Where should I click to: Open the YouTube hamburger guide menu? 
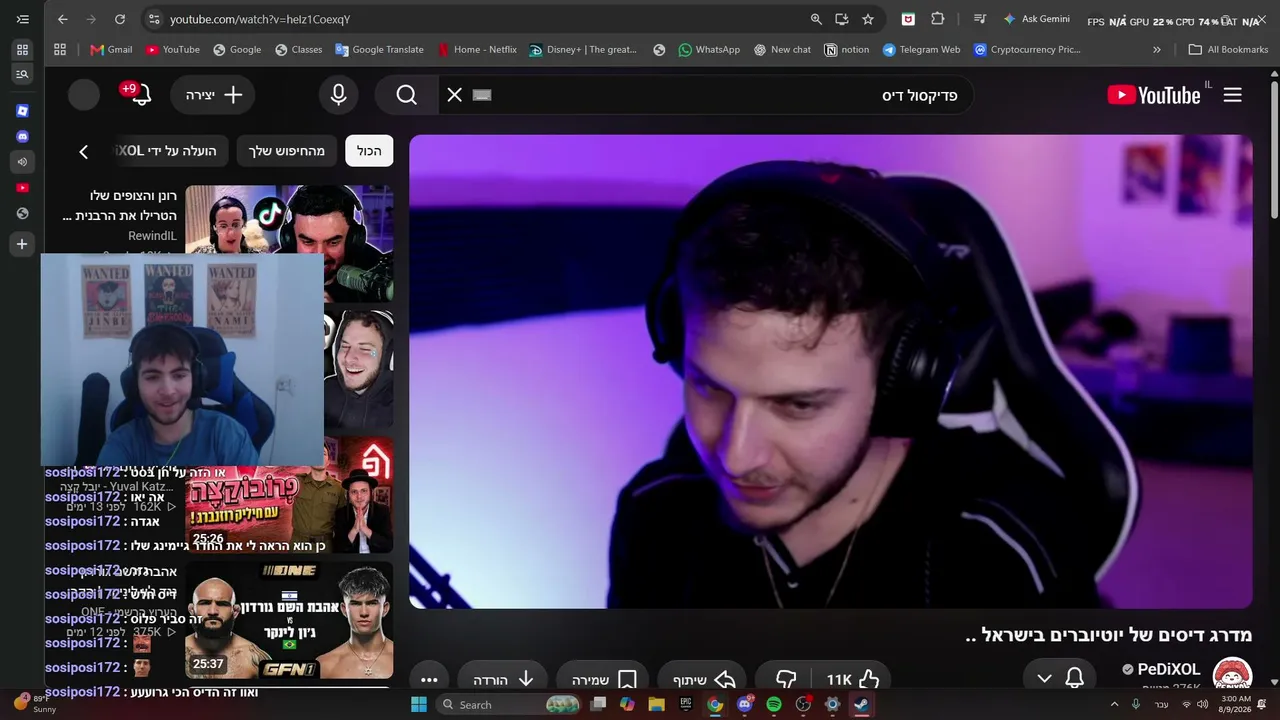point(1232,94)
